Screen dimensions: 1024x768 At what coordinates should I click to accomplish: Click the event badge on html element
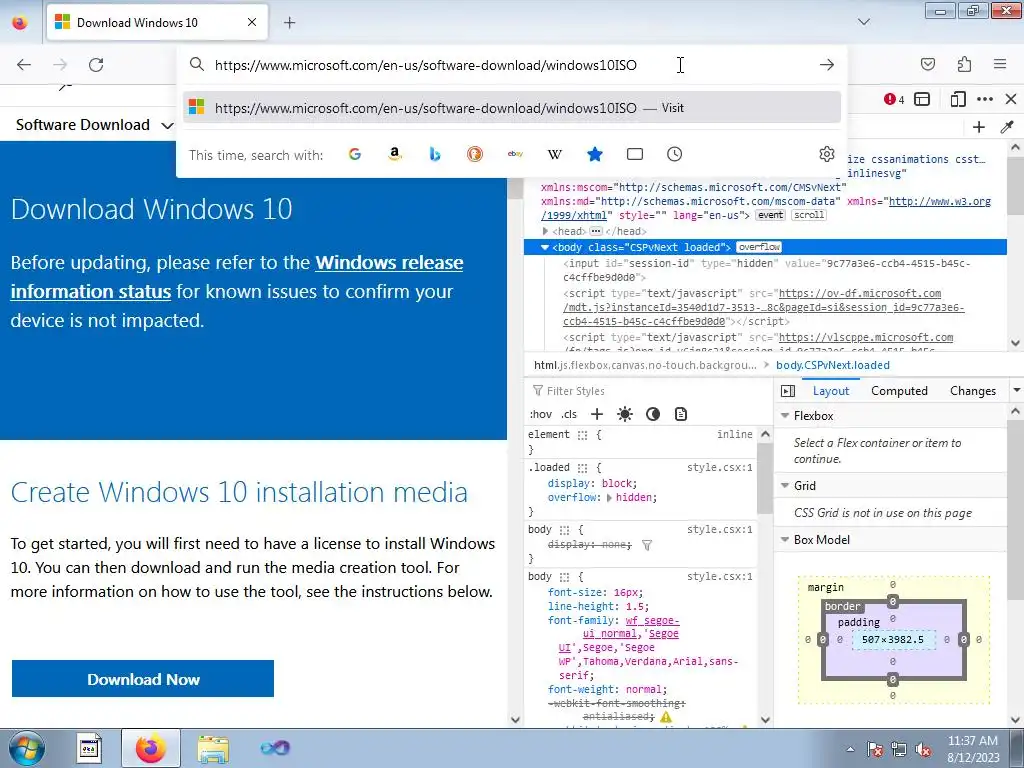coord(771,215)
